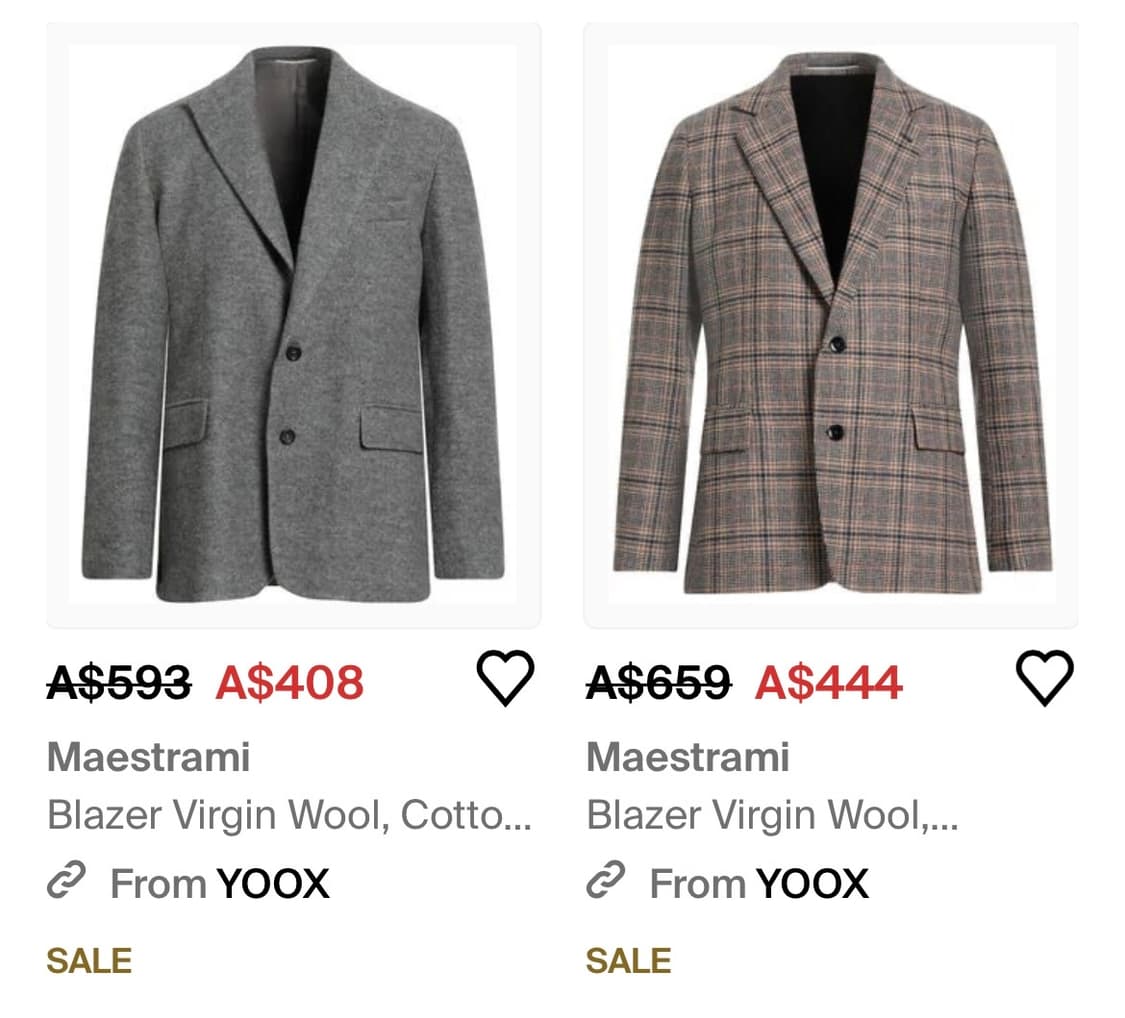The height and width of the screenshot is (1018, 1125).
Task: Open Maestrami brand for the A$444 blazer
Action: [x=687, y=757]
